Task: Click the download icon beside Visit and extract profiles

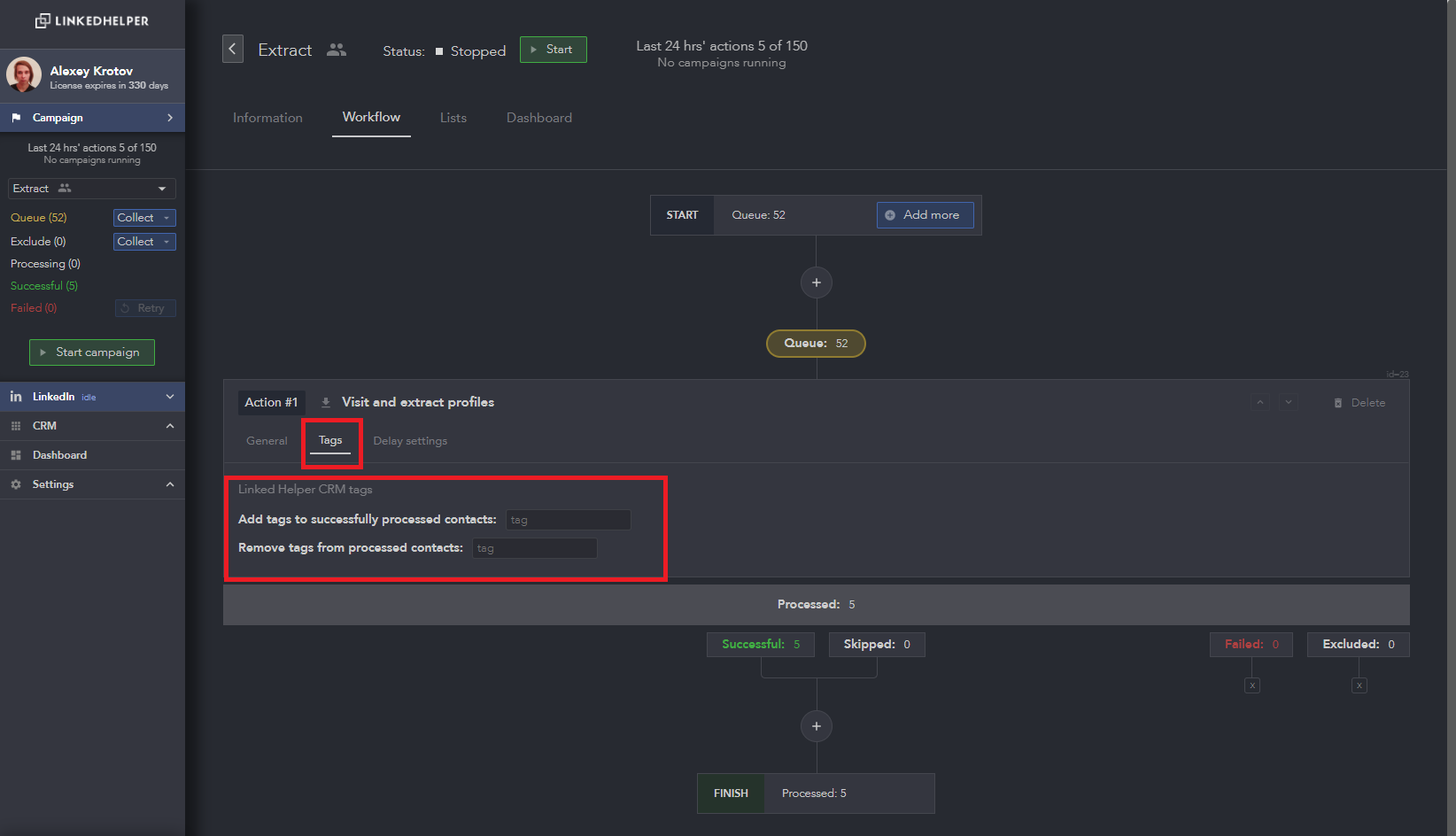Action: (x=326, y=403)
